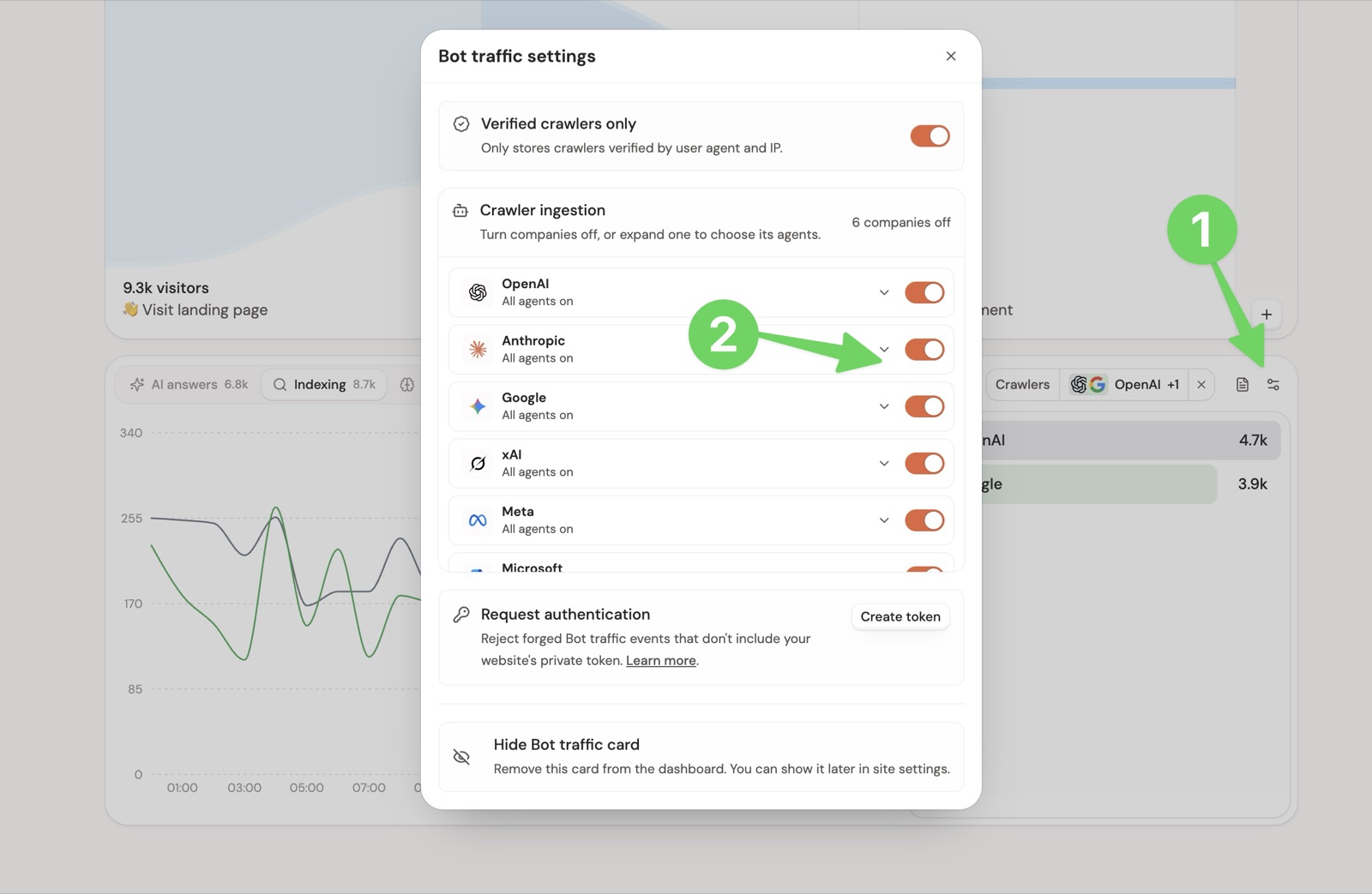Toggle the xAI crawler switch
This screenshot has height=894, width=1372.
(x=924, y=463)
